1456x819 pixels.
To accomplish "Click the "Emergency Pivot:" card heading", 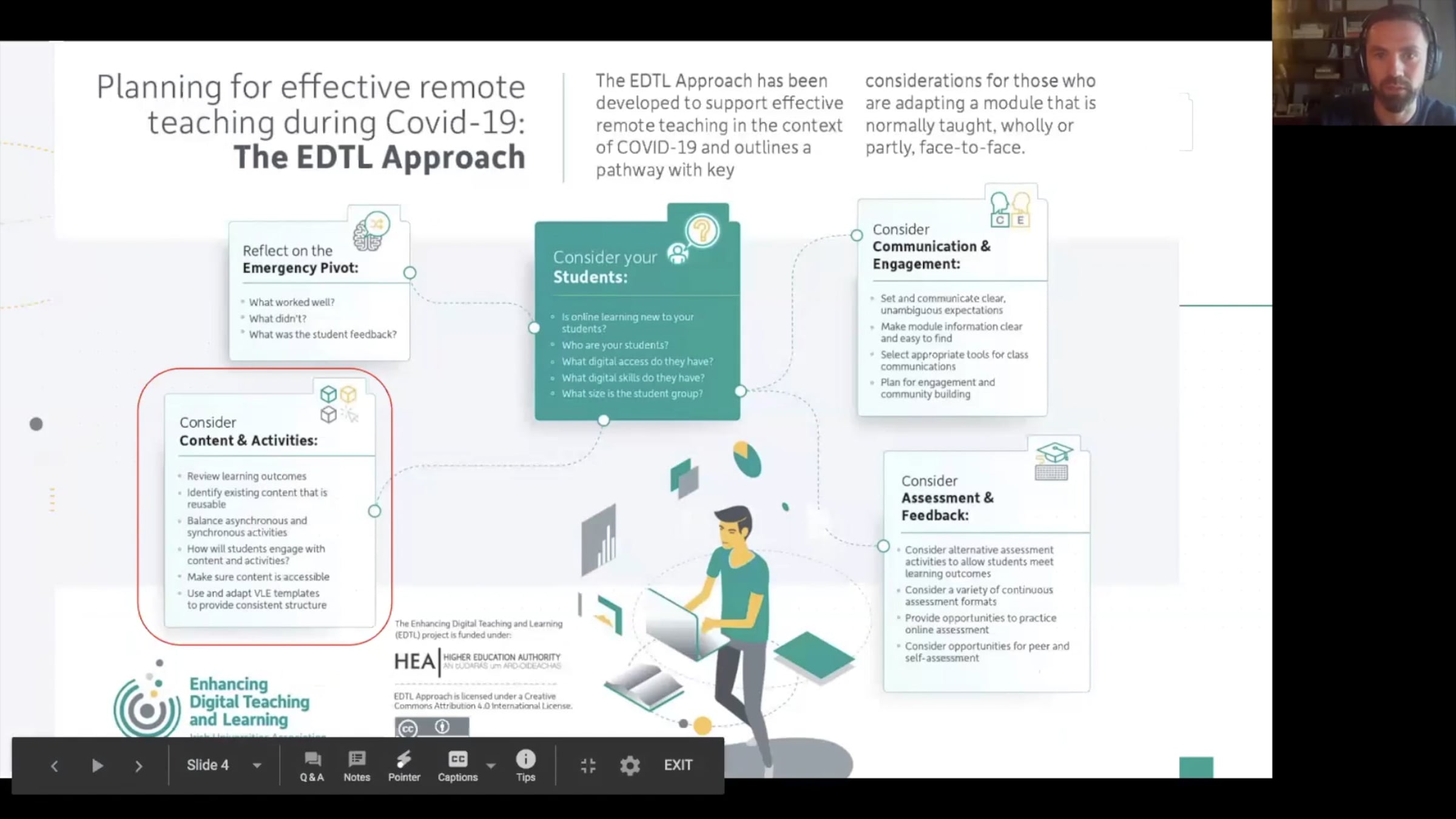I will 300,268.
